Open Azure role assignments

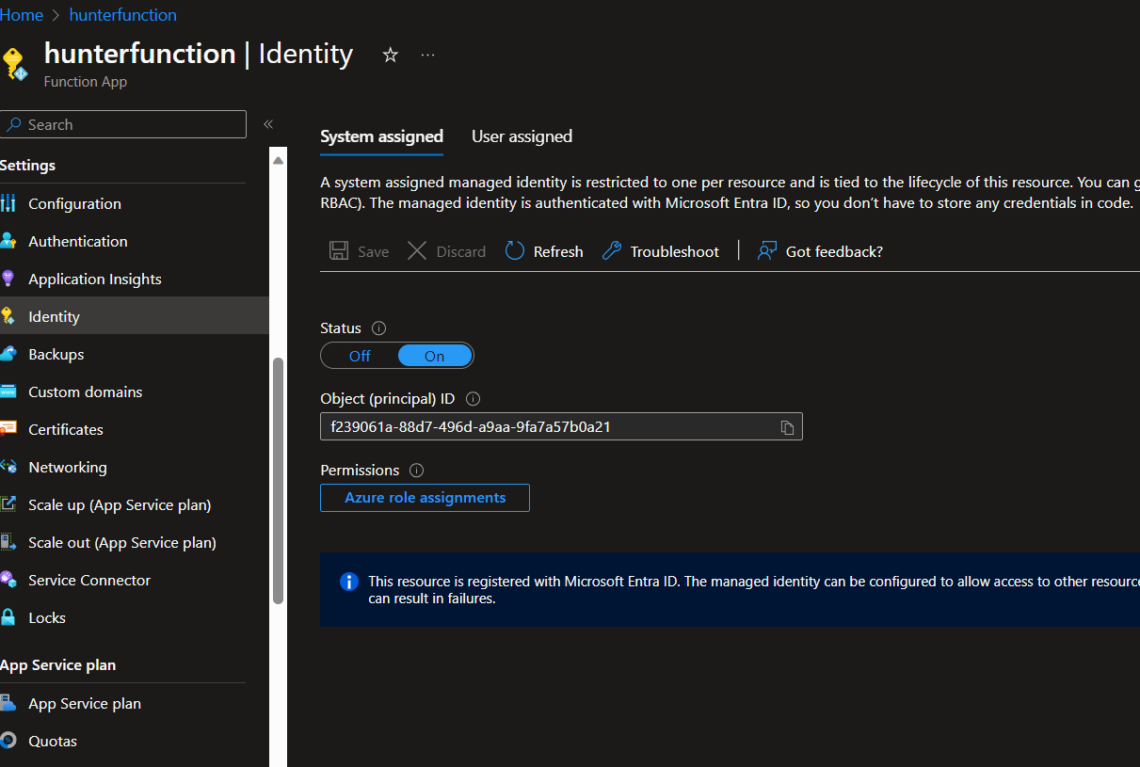(424, 497)
